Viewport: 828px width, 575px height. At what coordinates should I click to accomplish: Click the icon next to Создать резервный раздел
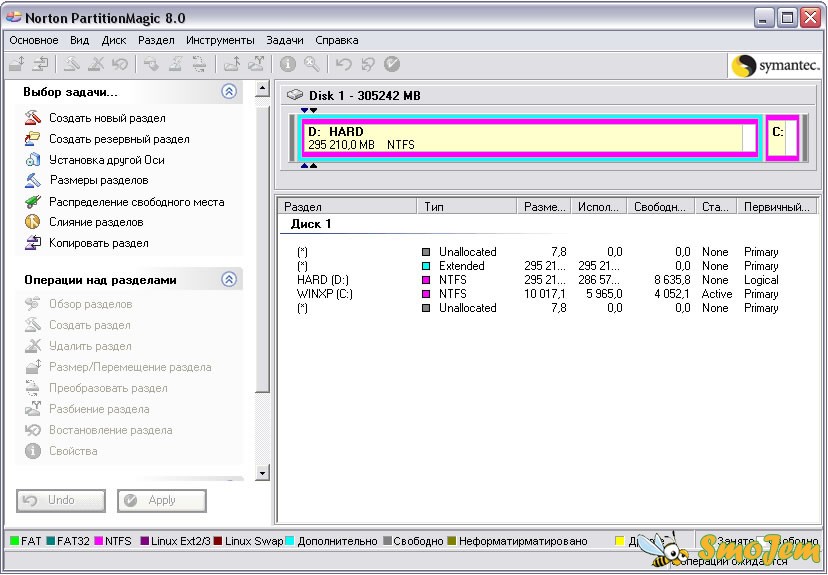click(x=33, y=139)
